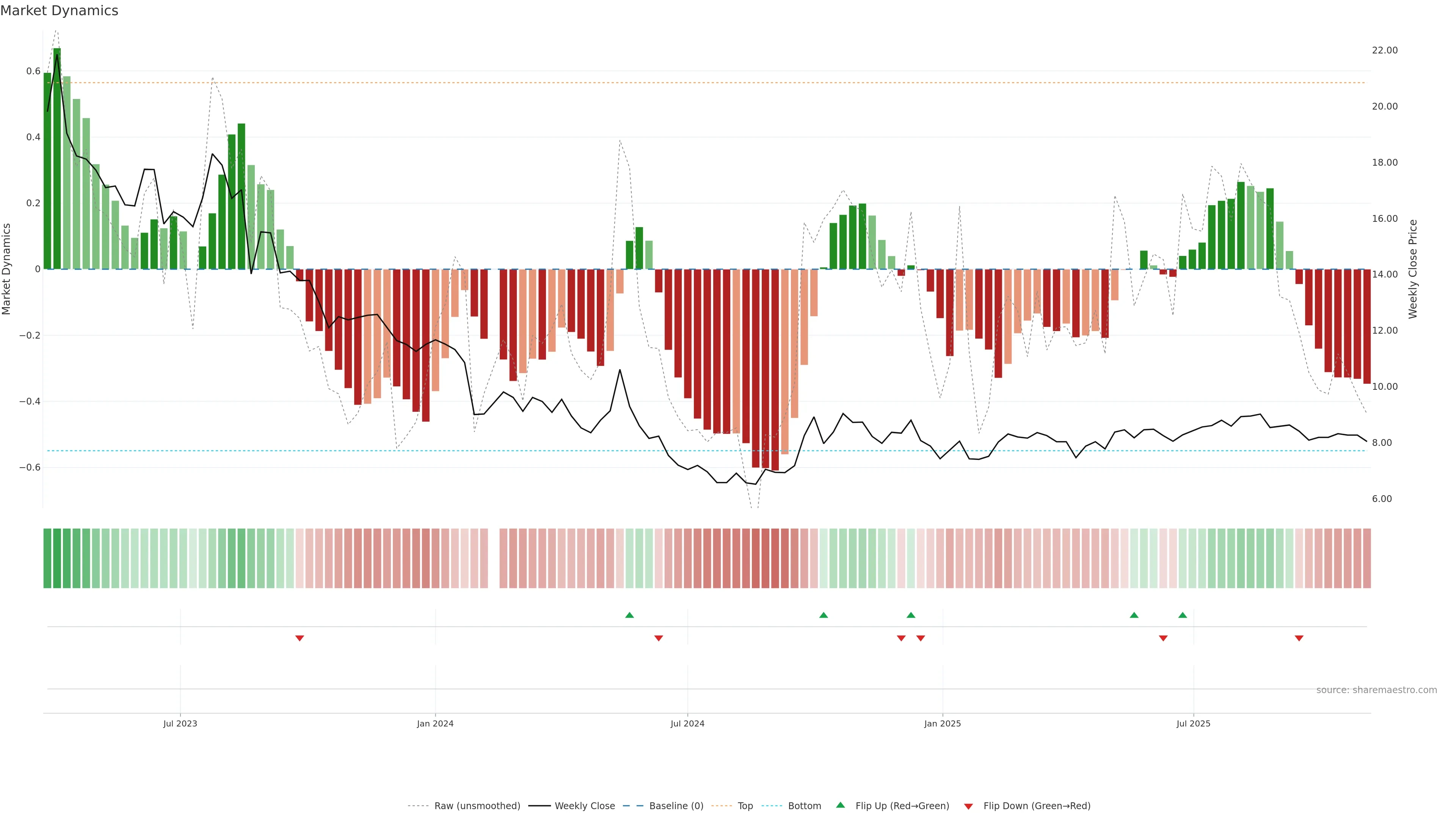Click the Flip Up triangle icon in legend

[x=841, y=805]
